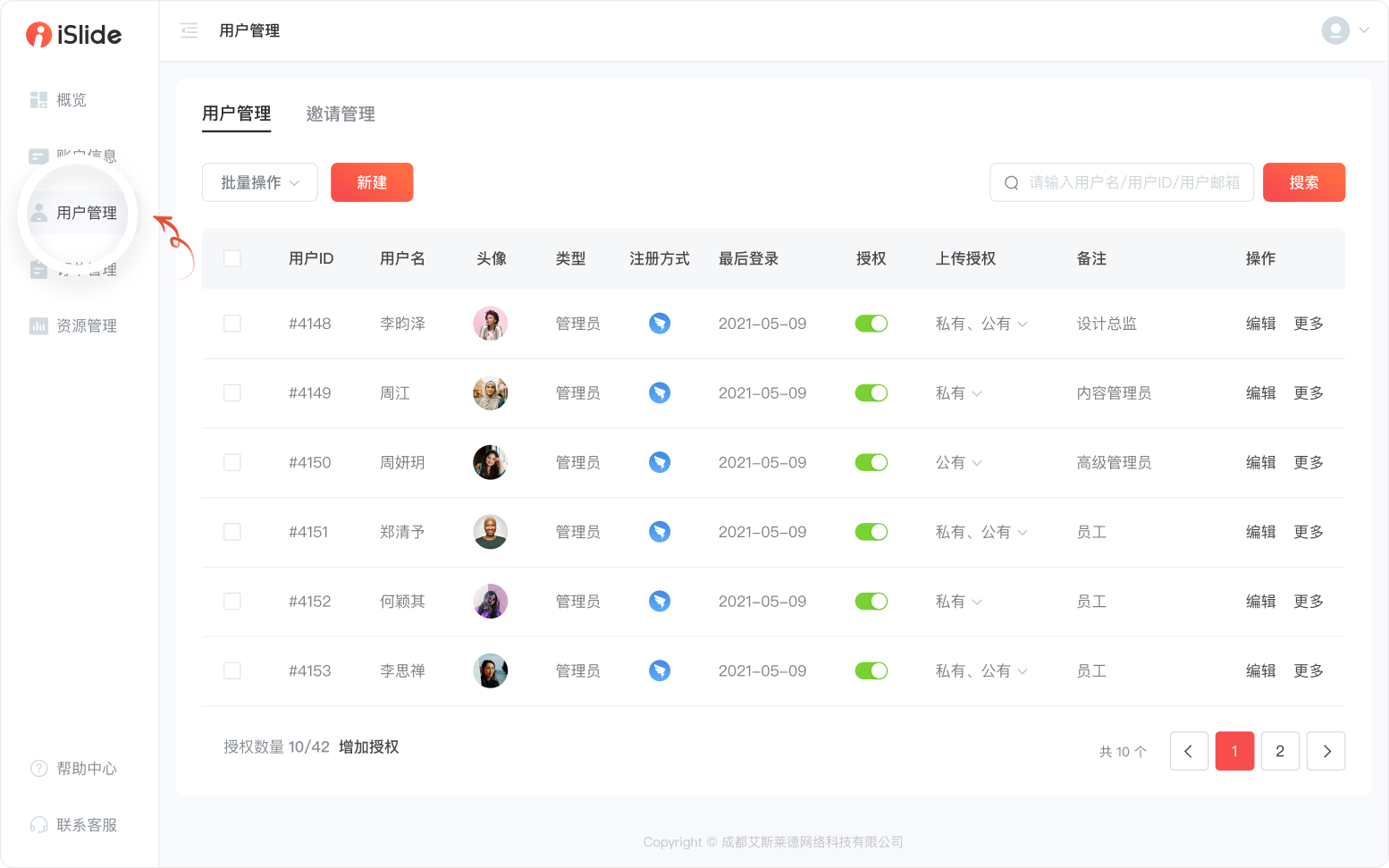
Task: Click the user search input field
Action: [1132, 182]
